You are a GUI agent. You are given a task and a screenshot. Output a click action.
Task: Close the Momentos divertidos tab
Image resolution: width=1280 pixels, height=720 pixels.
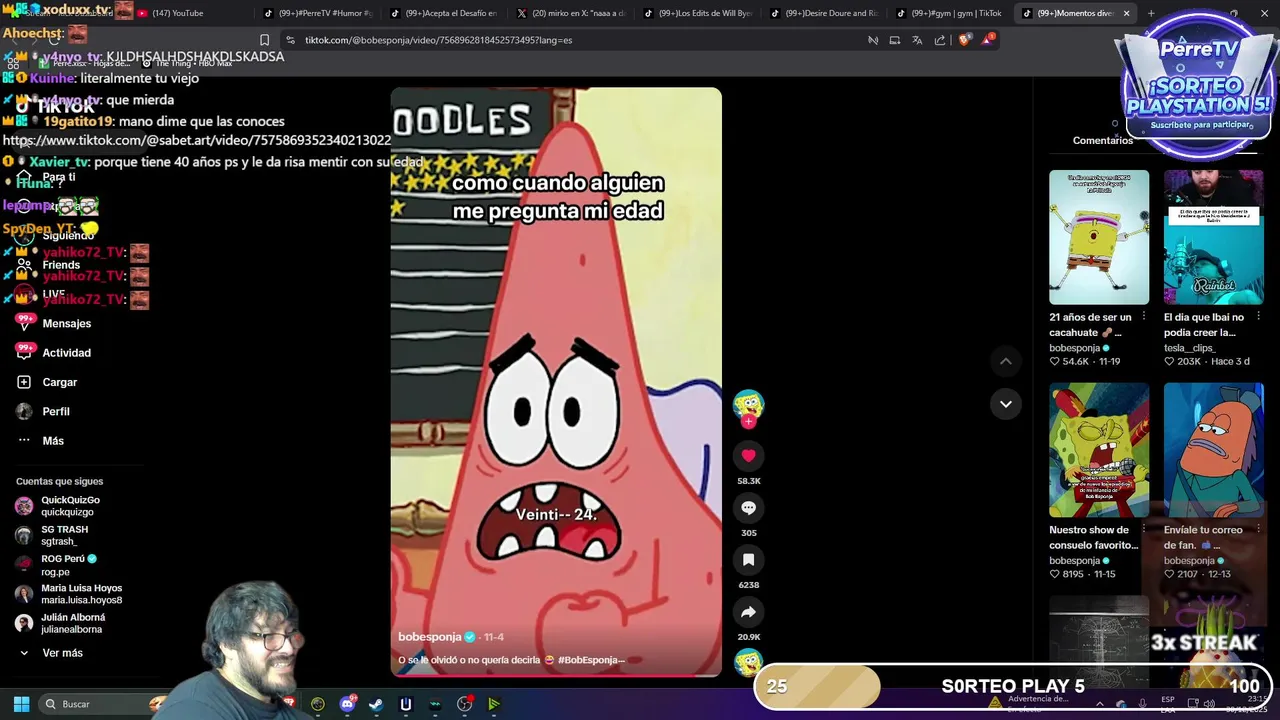(1126, 13)
